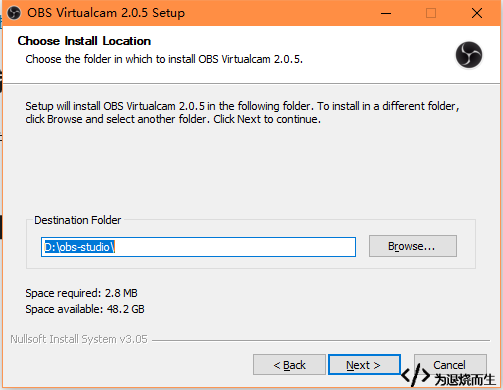Open the Browse folder dialog
The width and height of the screenshot is (503, 390).
(413, 246)
